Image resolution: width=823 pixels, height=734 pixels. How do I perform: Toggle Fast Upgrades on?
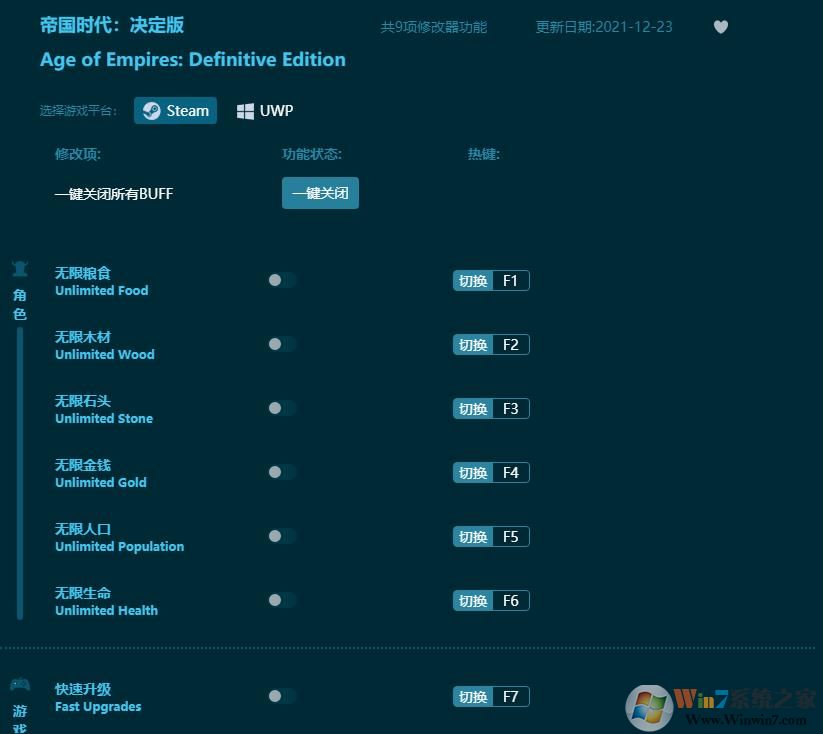click(282, 696)
